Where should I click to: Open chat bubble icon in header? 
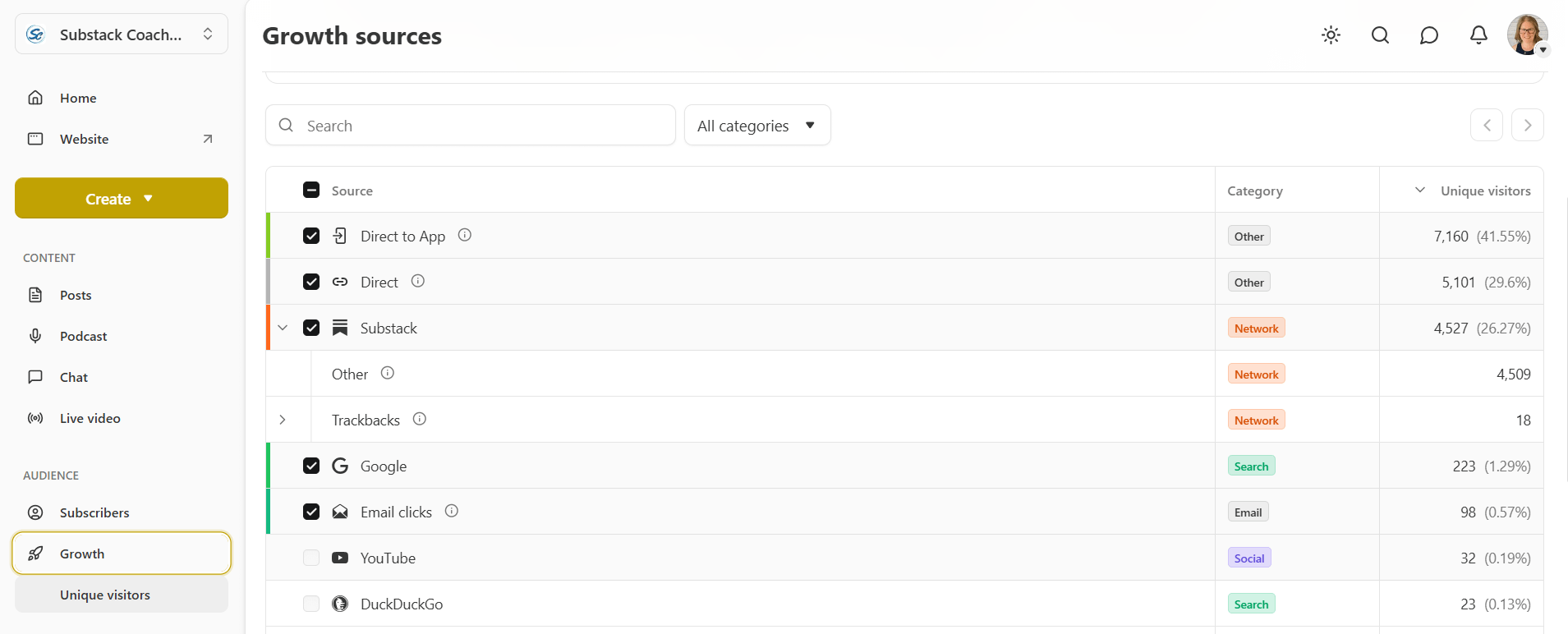pyautogui.click(x=1429, y=35)
